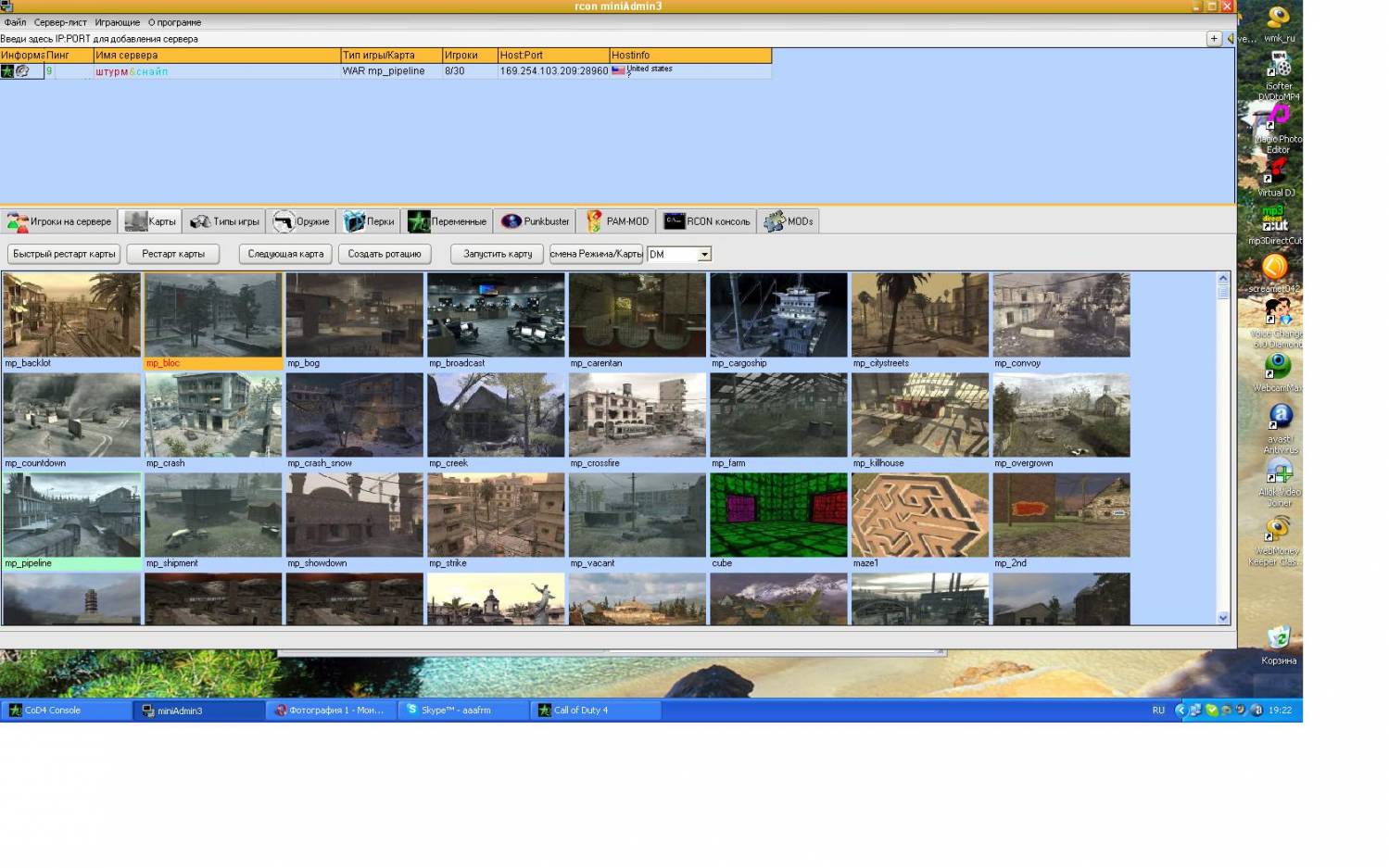
Task: Open the 'О программе' menu
Action: point(174,22)
